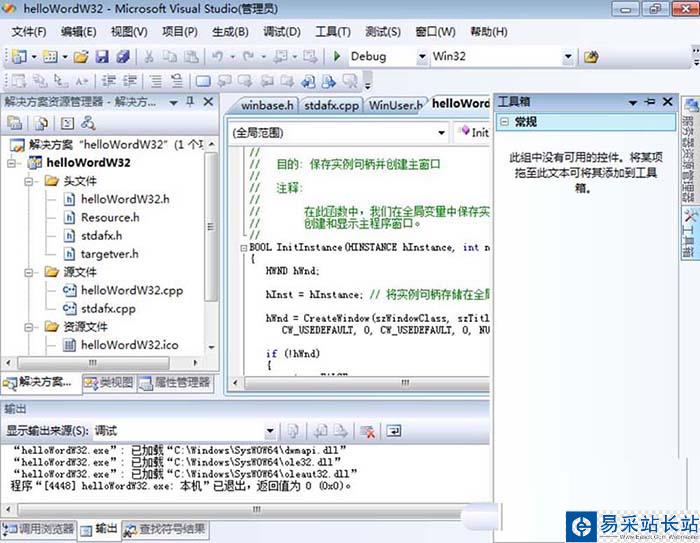Toggle auto-hide pin on the Toolbox panel

(650, 102)
